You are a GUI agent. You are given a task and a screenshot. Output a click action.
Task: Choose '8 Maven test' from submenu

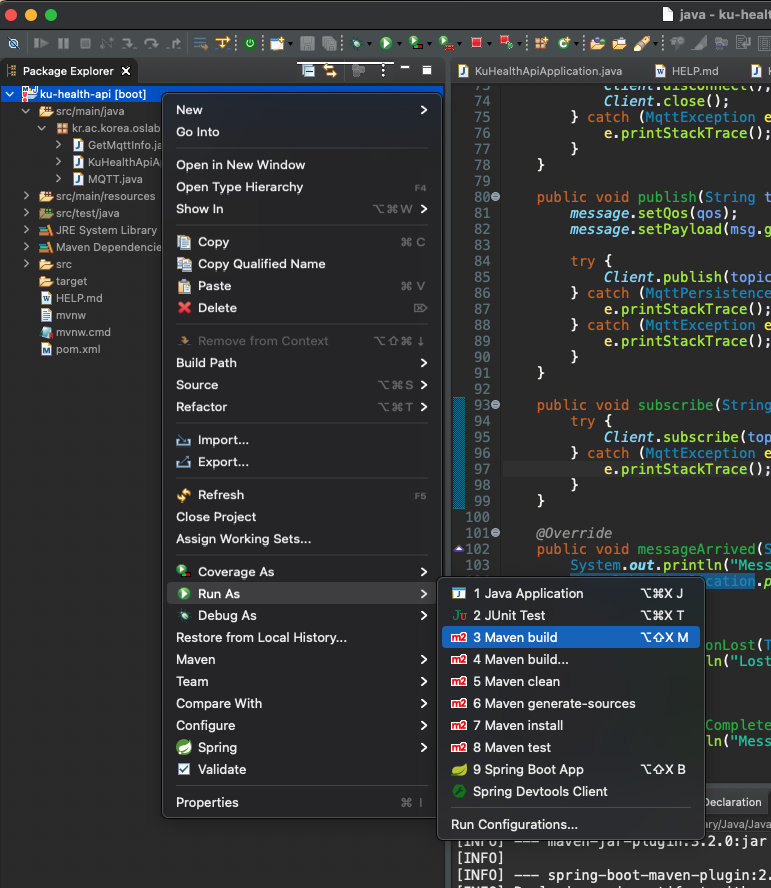click(x=570, y=747)
